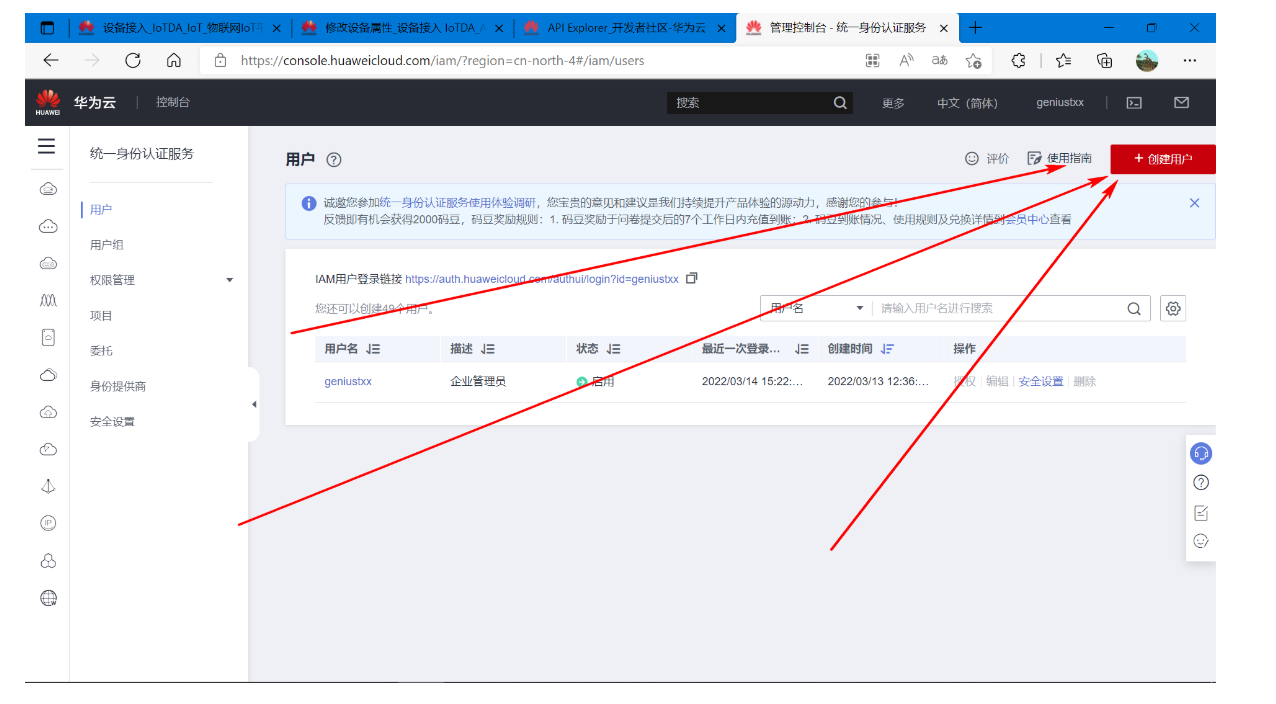Select 安全设置 in the side menu

pyautogui.click(x=112, y=422)
